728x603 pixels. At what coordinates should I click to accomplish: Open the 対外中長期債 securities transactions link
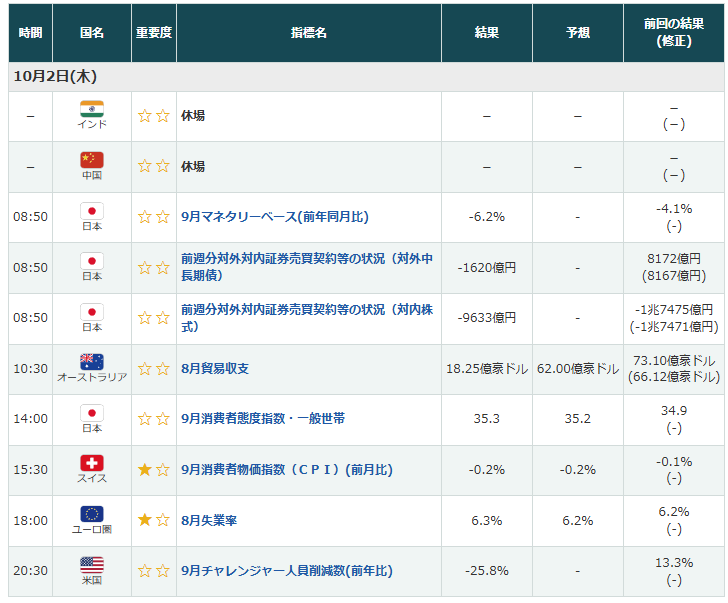[307, 267]
